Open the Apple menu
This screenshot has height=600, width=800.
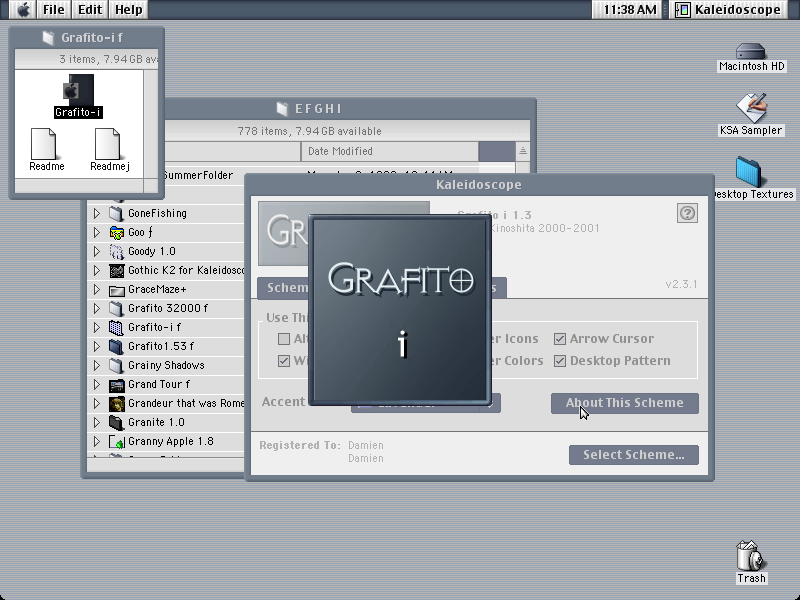click(x=23, y=9)
